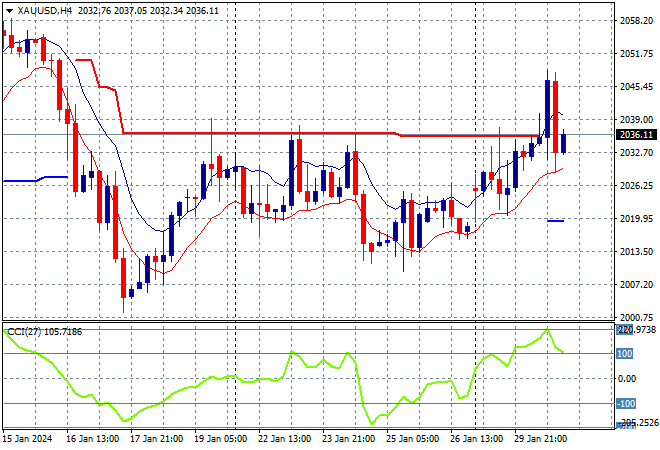
Task: Select the XAUUSD,H4 symbol title
Action: [45, 11]
